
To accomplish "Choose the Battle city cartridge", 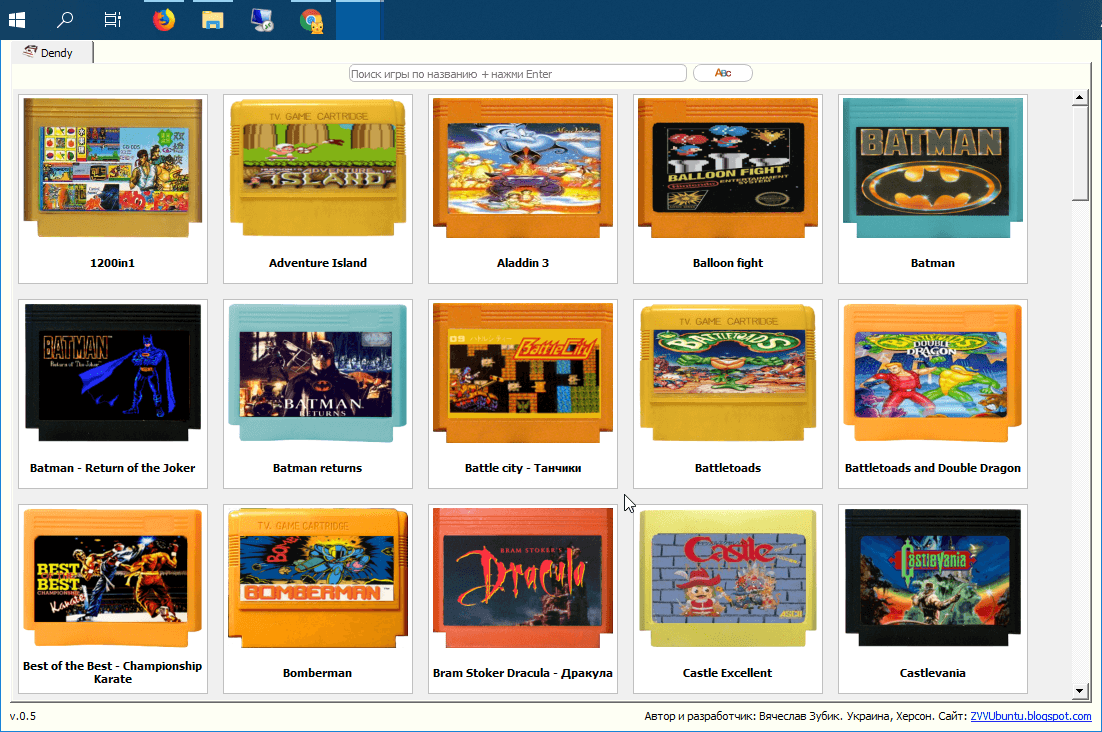I will click(523, 394).
